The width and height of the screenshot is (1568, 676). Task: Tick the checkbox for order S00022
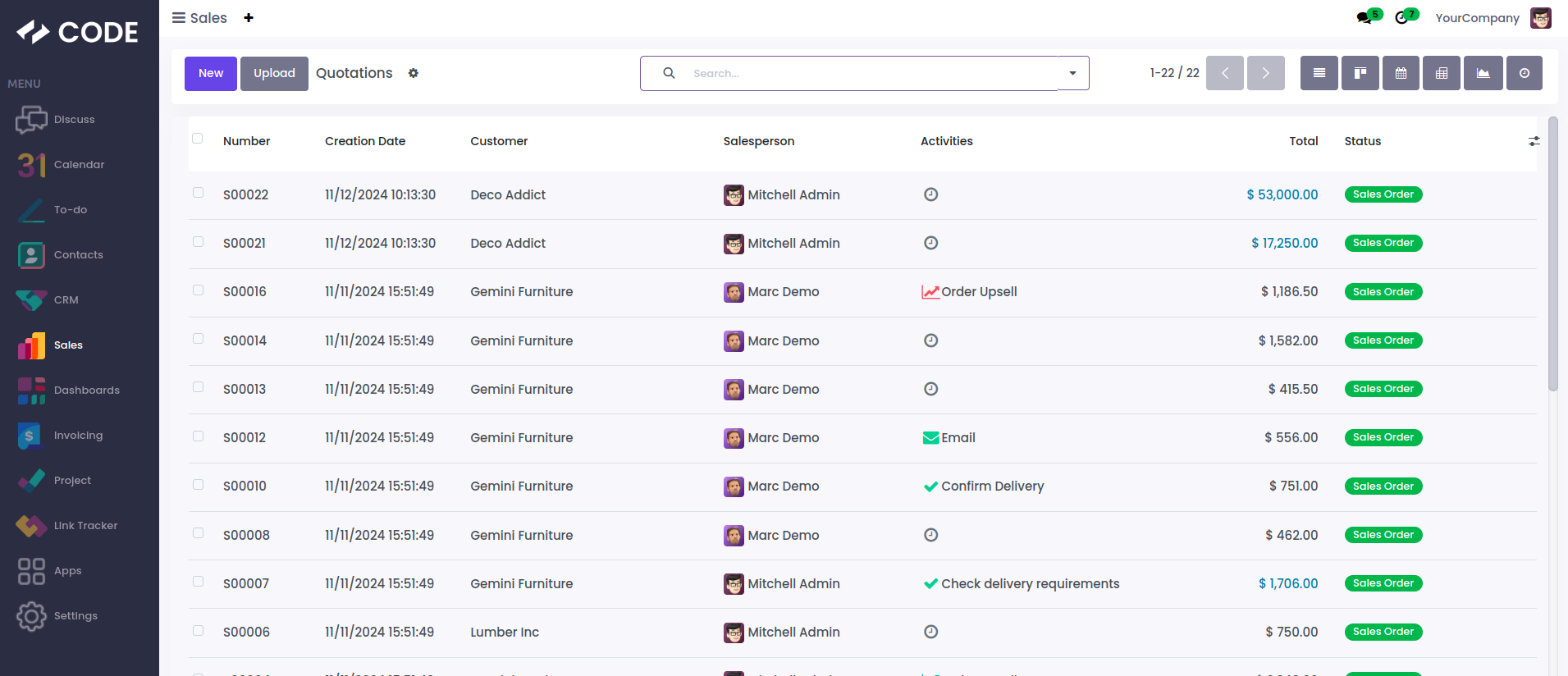pos(198,193)
